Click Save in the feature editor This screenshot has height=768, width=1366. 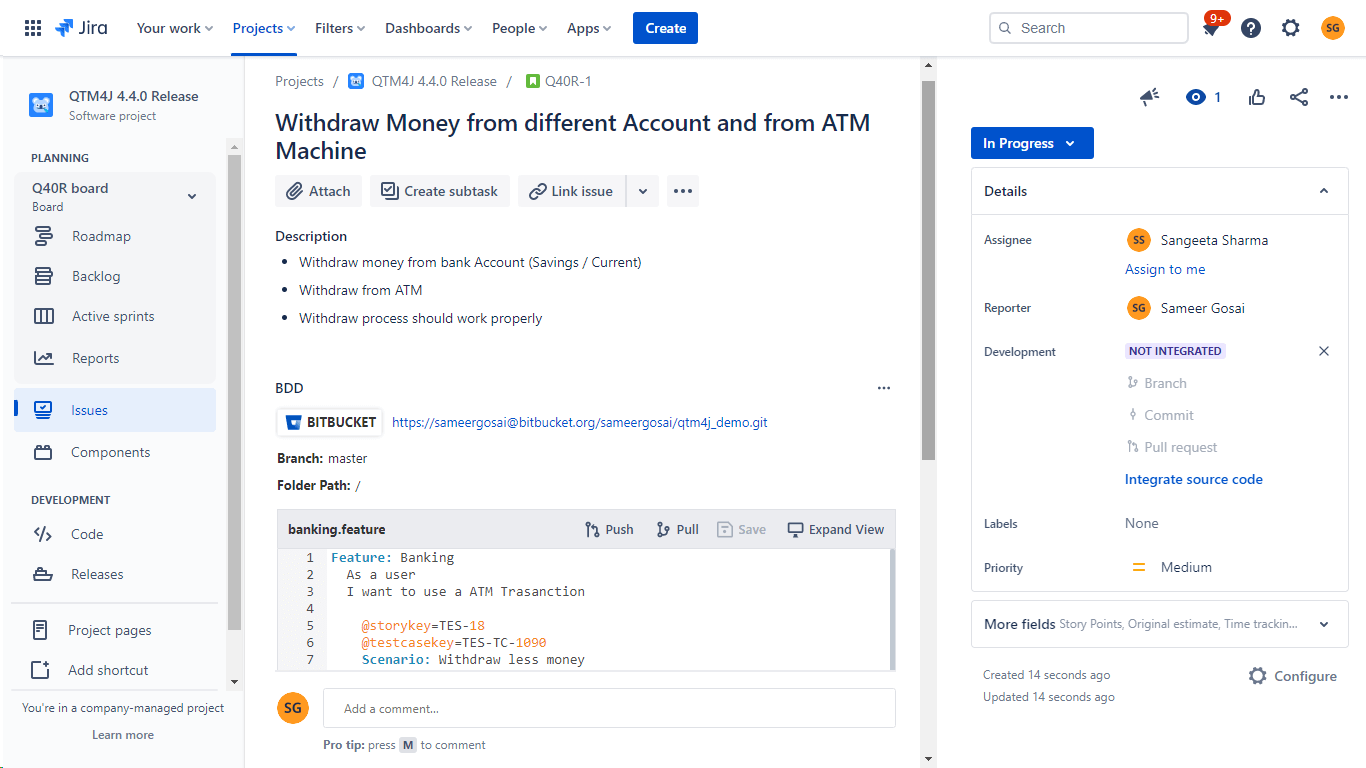[x=741, y=529]
